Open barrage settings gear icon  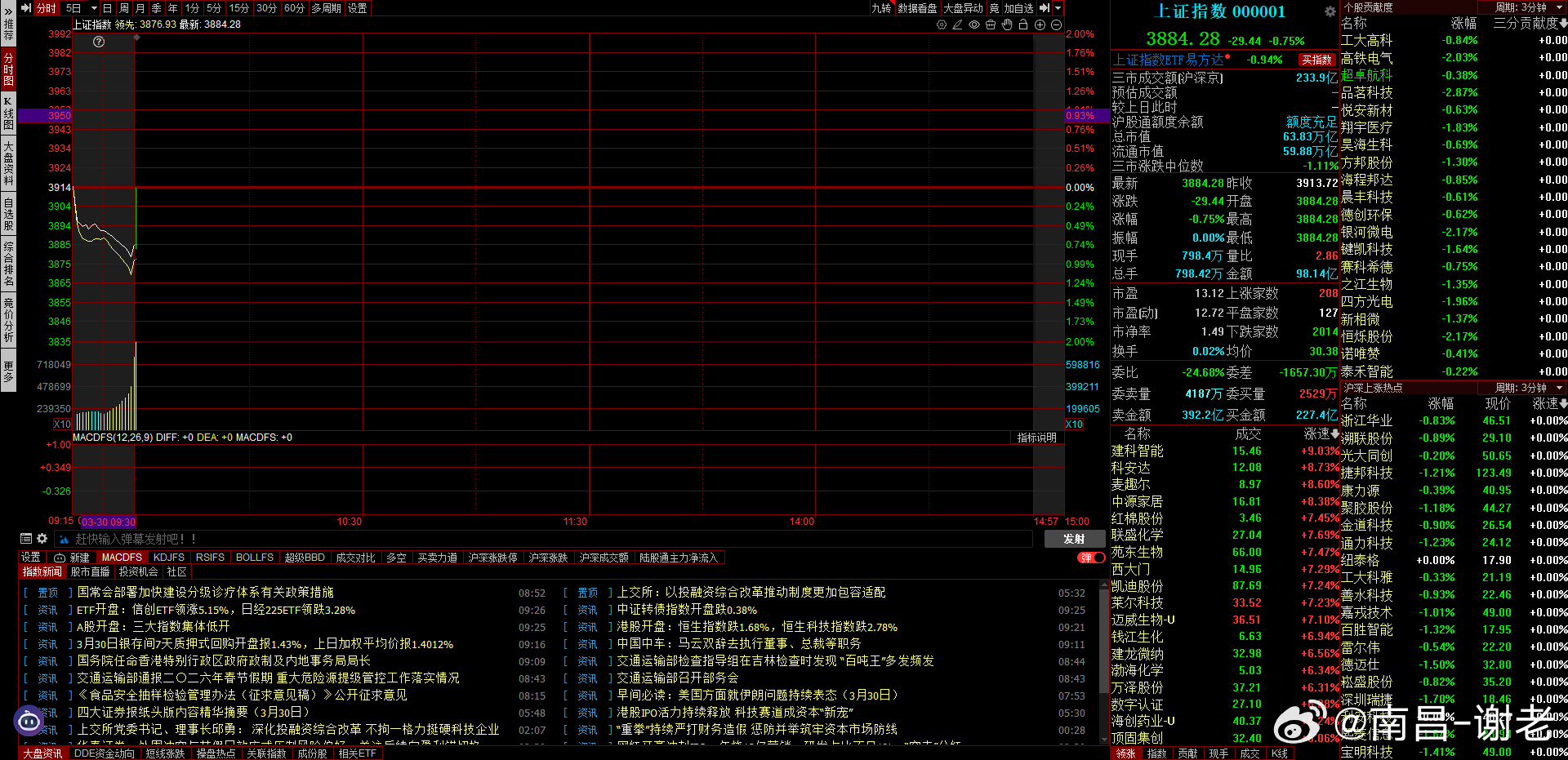(42, 539)
